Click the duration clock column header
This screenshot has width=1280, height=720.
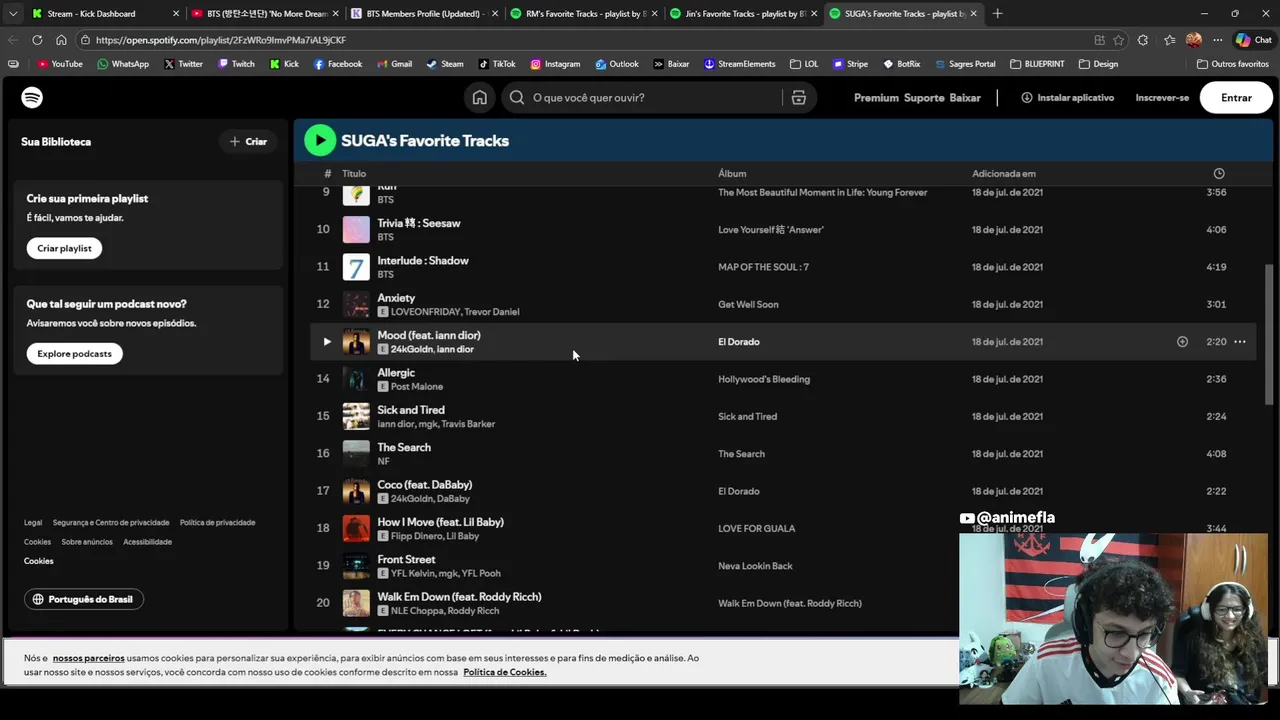tap(1219, 173)
